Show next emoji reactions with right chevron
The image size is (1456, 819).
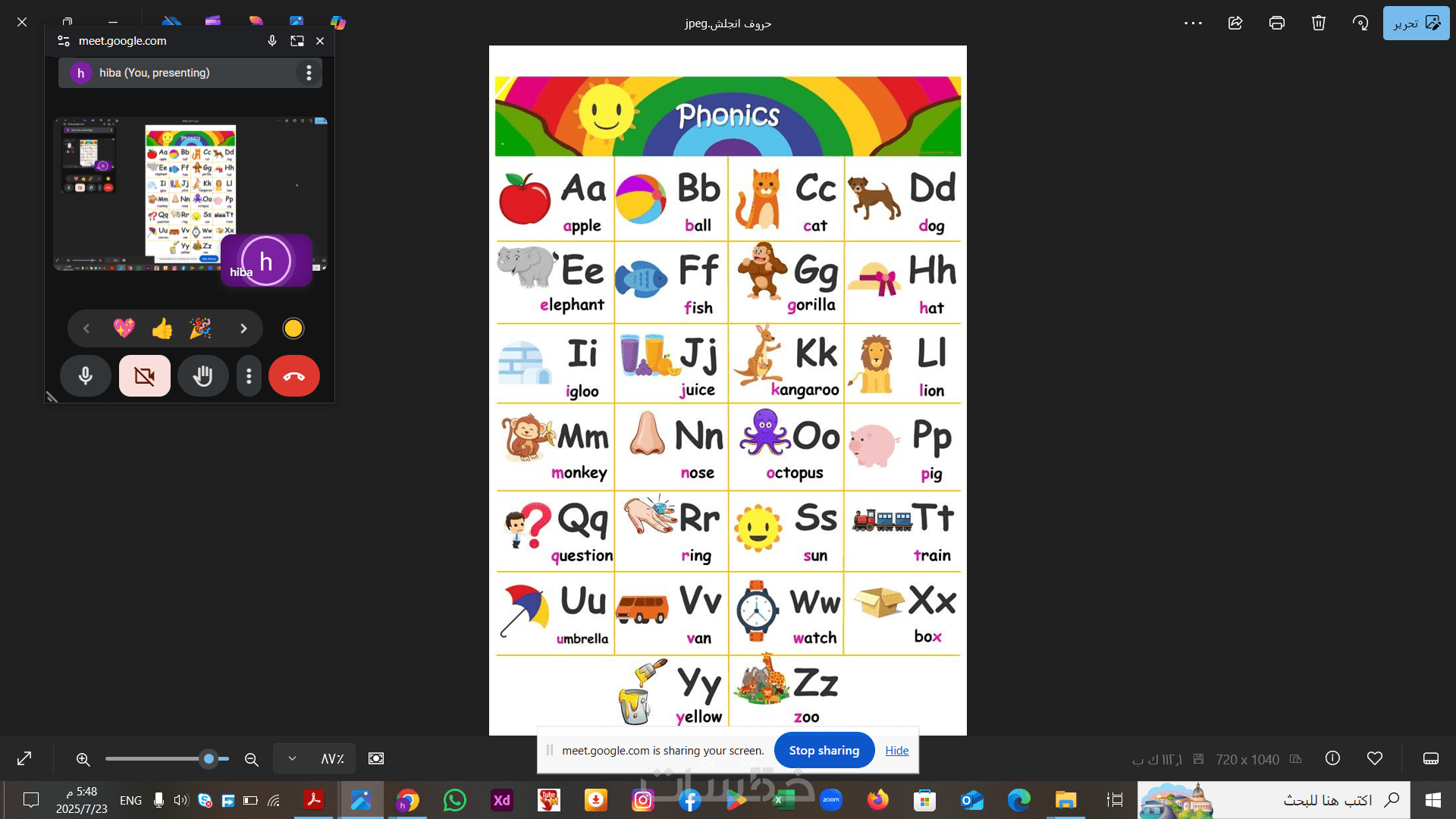click(243, 328)
